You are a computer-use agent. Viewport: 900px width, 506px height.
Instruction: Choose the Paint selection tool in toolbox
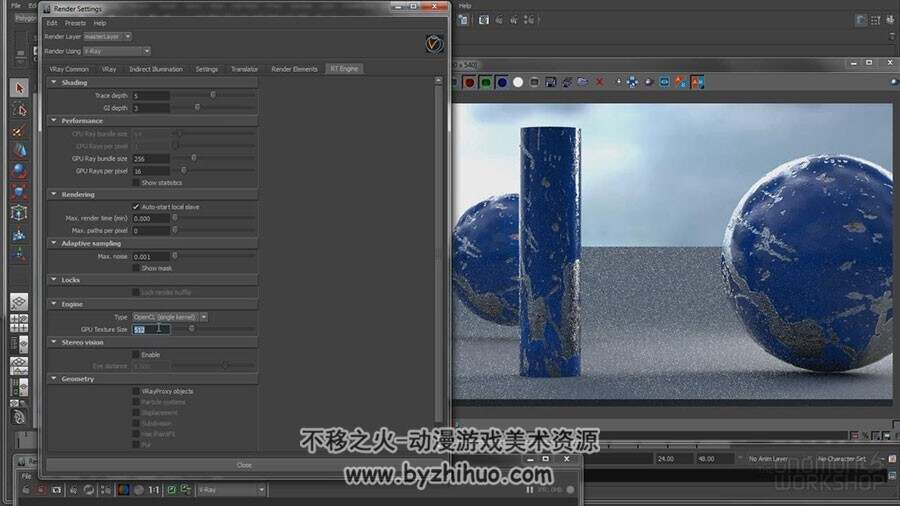click(19, 131)
